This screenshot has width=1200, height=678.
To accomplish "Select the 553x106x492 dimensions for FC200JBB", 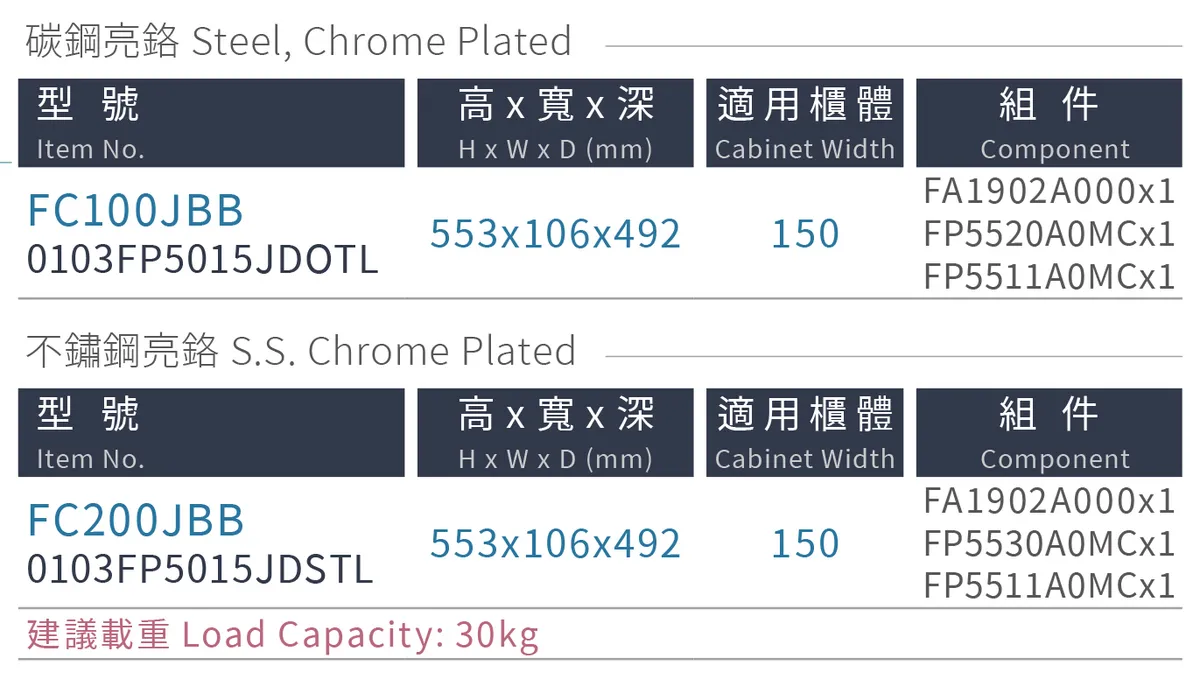I will [555, 544].
